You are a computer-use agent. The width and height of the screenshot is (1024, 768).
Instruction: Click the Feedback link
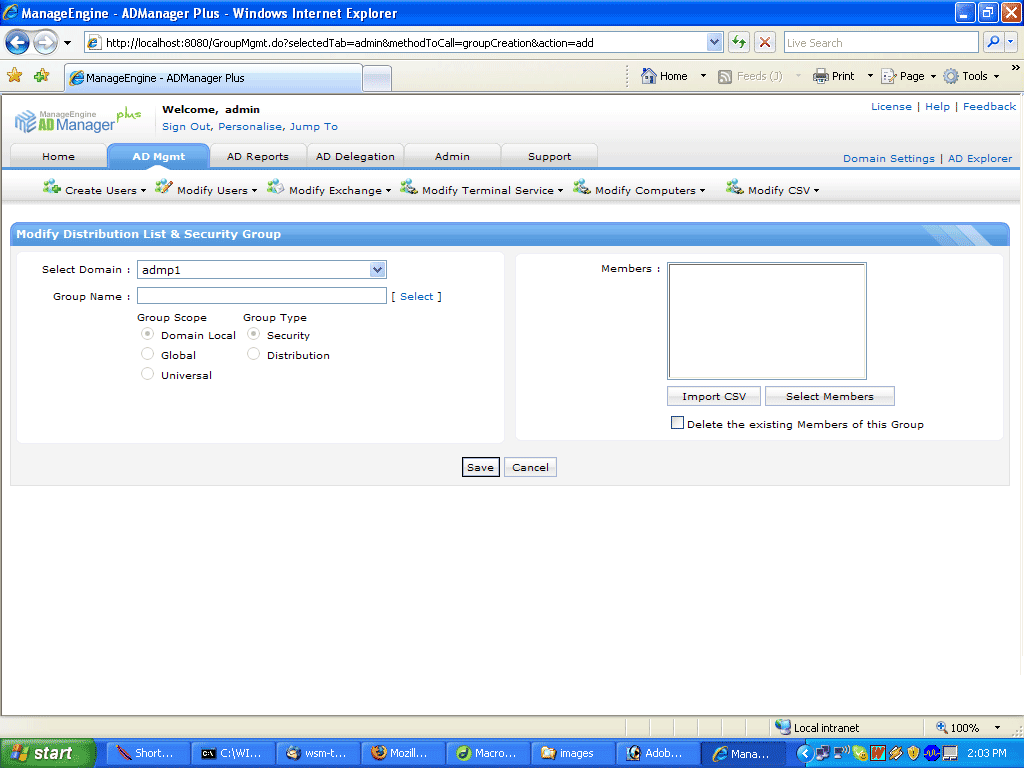coord(989,106)
